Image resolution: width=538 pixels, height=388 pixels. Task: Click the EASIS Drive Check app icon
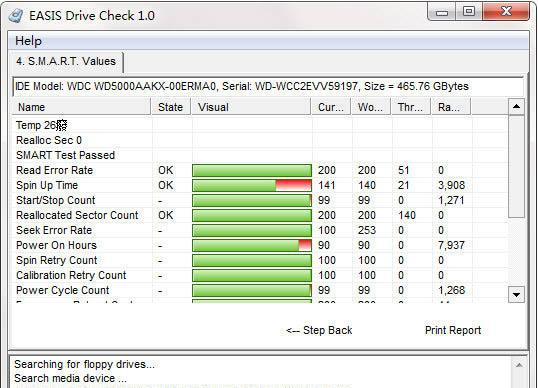tap(15, 15)
